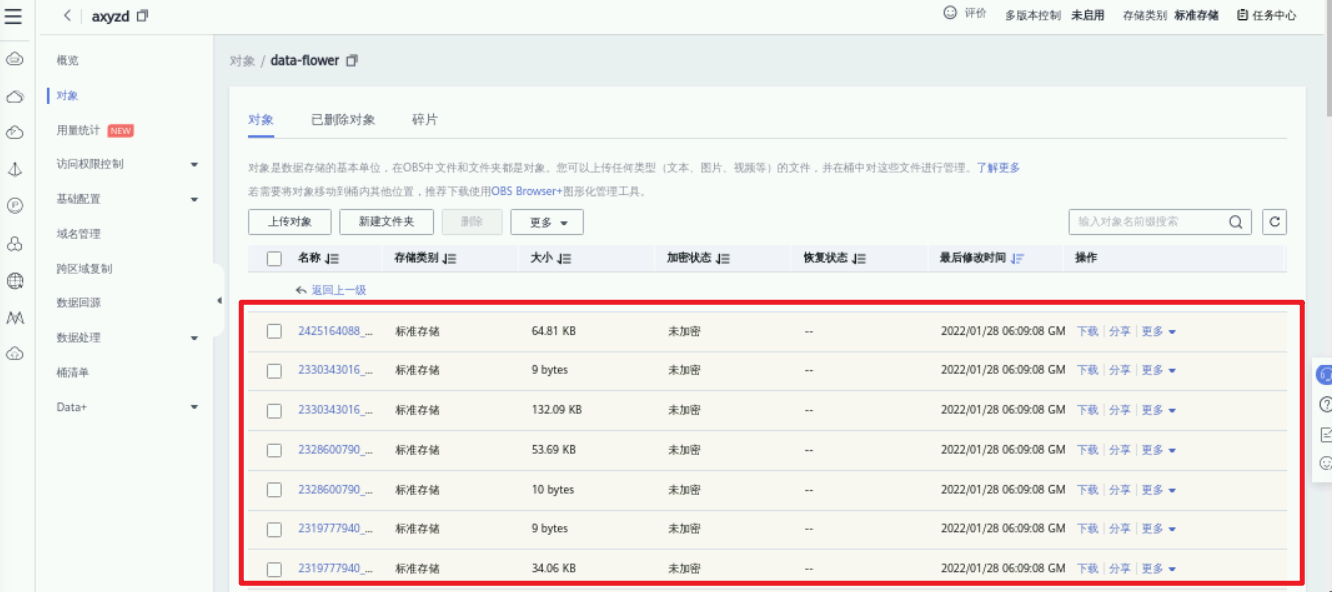1332x592 pixels.
Task: Sort by 加密状态 column
Action: pyautogui.click(x=724, y=258)
